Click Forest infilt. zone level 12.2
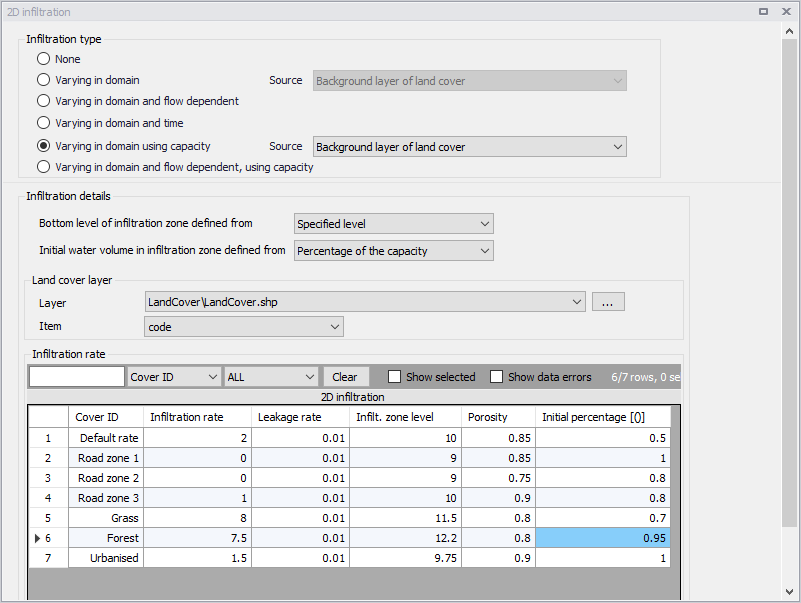Screen dimensions: 801x603 pyautogui.click(x=406, y=538)
